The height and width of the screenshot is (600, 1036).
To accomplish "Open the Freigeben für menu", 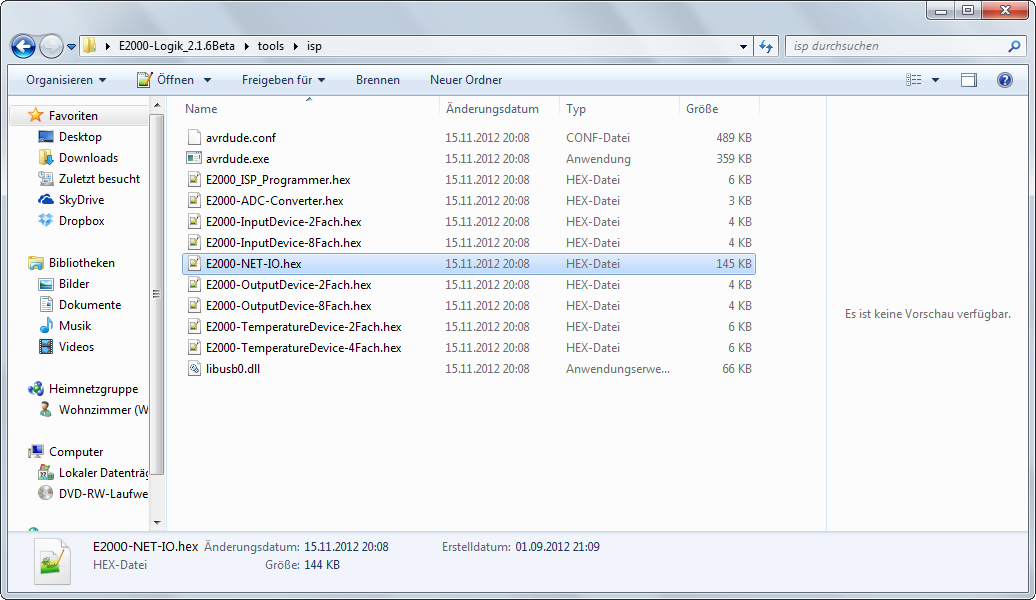I will (284, 80).
